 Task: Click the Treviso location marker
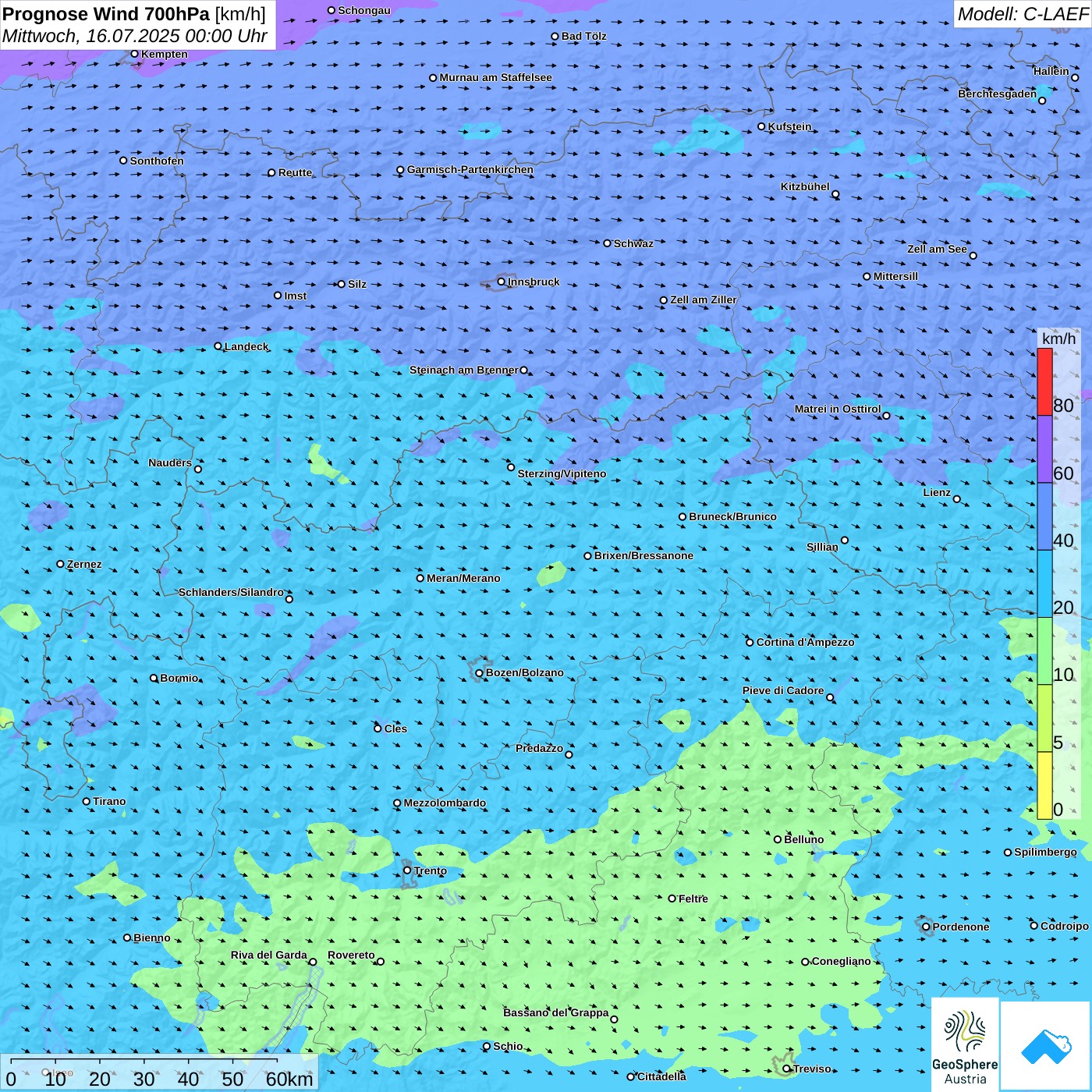coord(787,1069)
